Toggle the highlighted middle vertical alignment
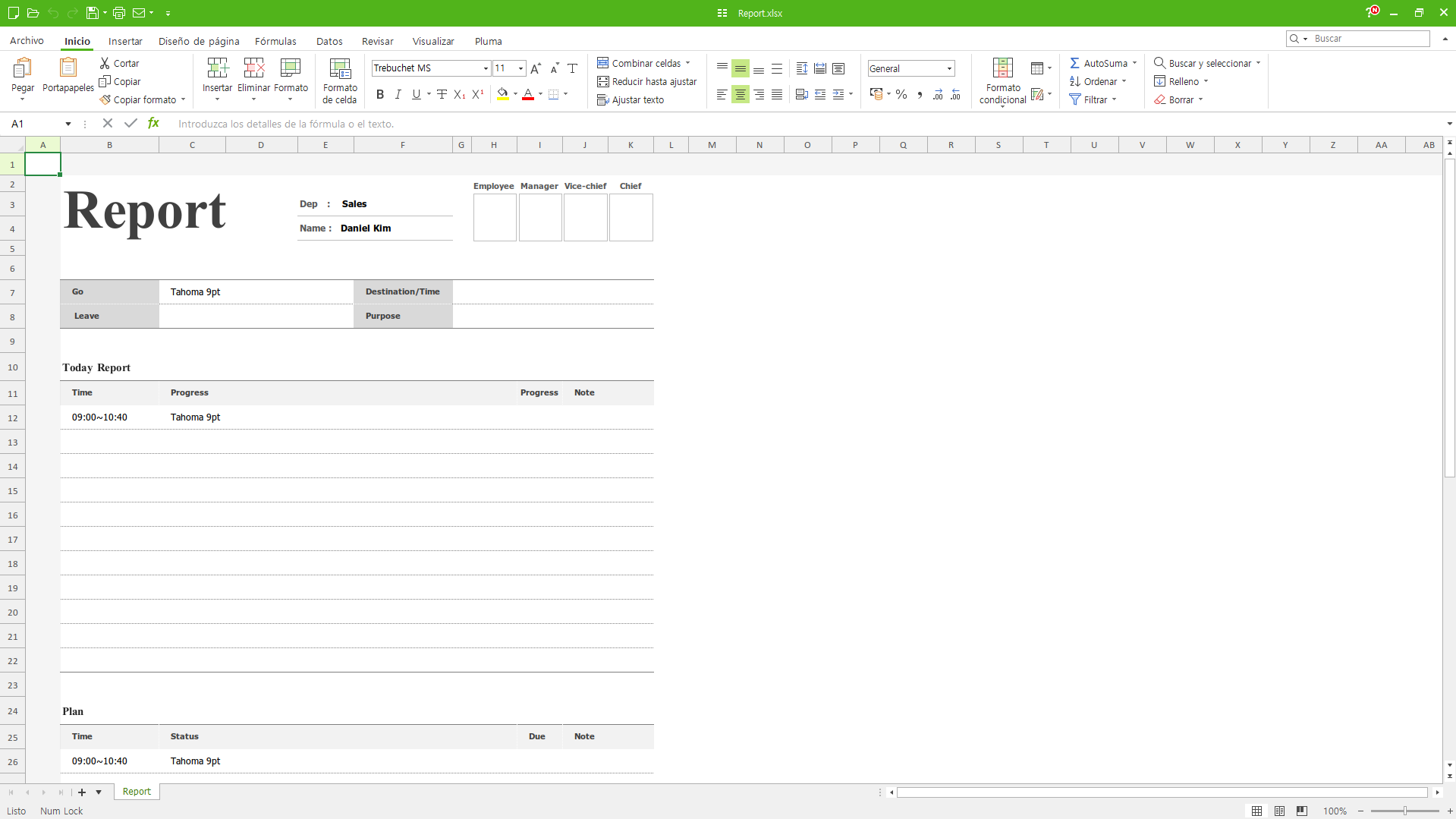 pos(741,68)
